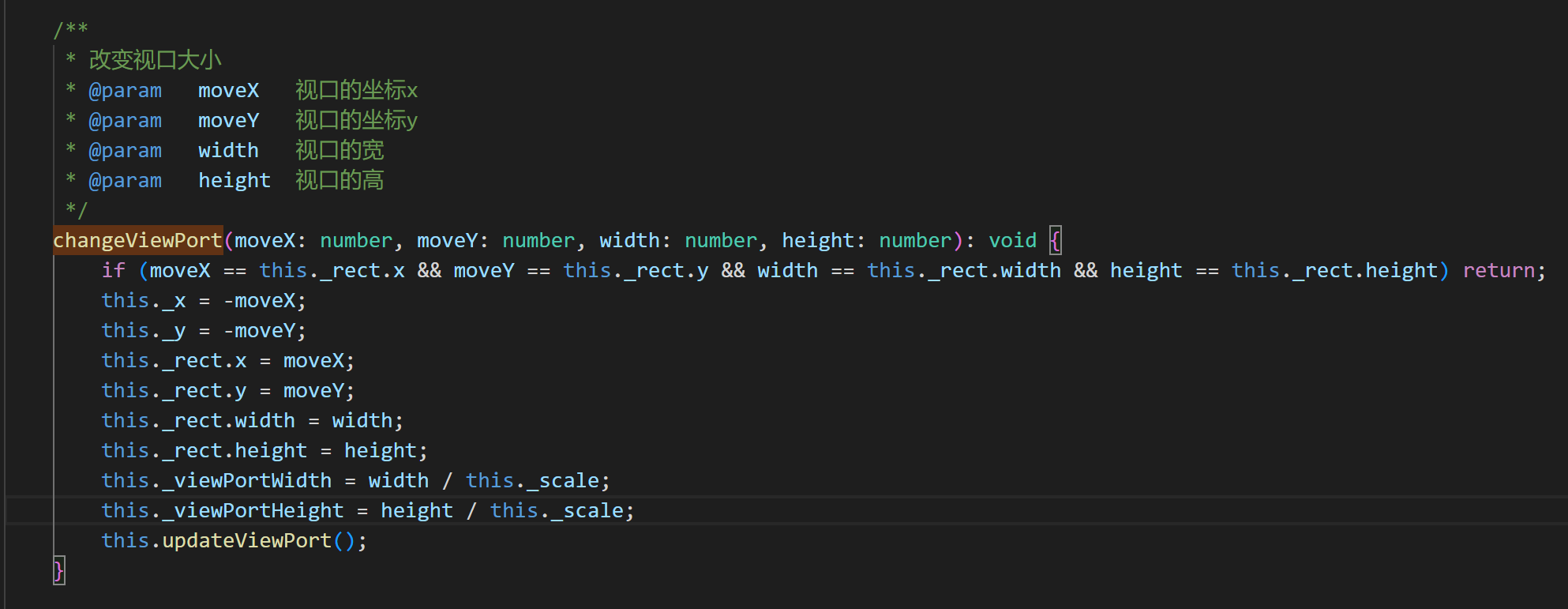Viewport: 1568px width, 609px height.
Task: Click the JSDoc closing */ marker
Action: [77, 210]
